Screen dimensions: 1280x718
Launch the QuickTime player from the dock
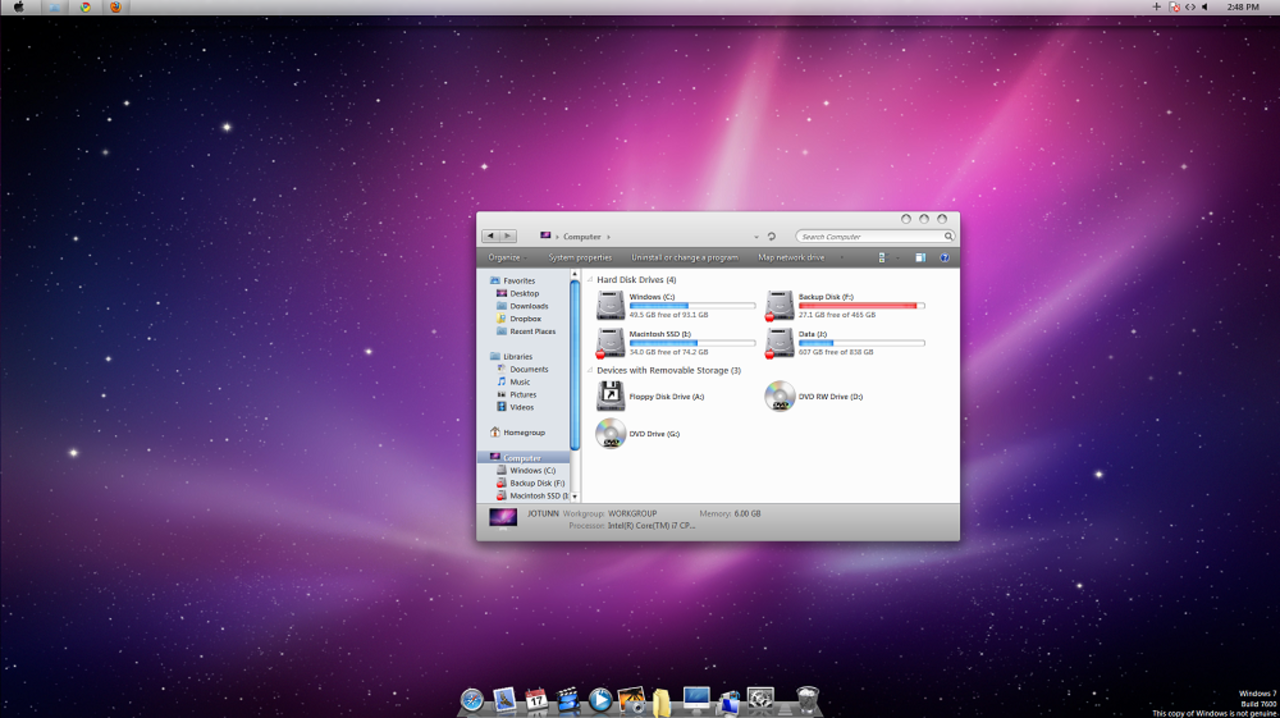[x=601, y=701]
